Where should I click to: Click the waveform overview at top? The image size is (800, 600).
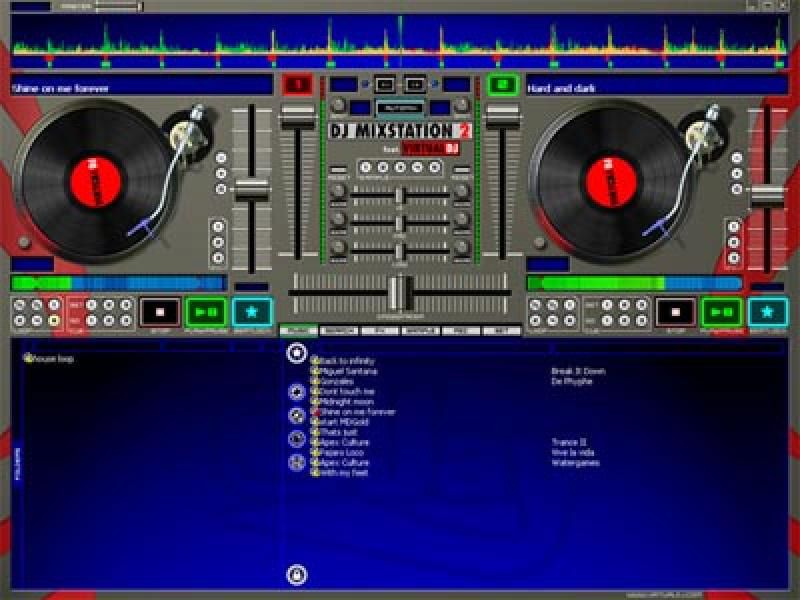click(x=400, y=42)
